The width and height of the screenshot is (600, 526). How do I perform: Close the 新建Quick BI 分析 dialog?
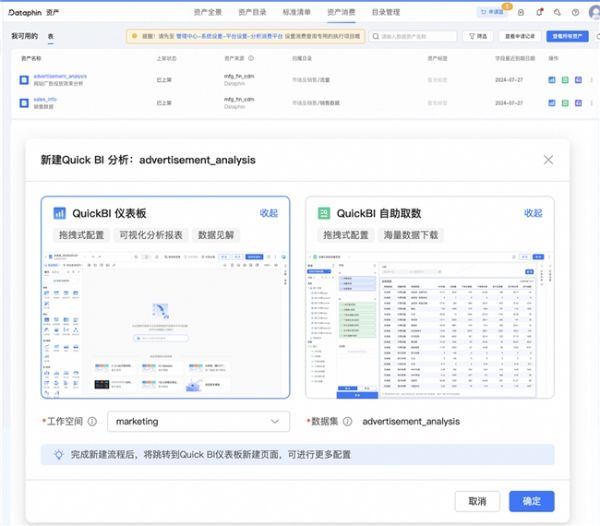point(548,160)
